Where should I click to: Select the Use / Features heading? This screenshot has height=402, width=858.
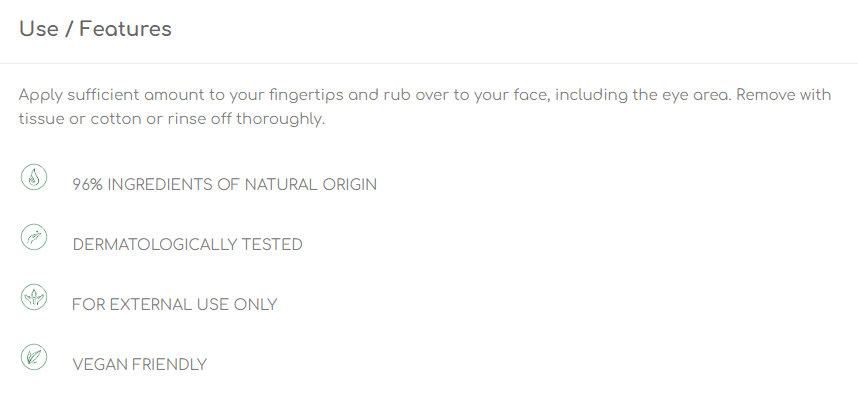[95, 29]
